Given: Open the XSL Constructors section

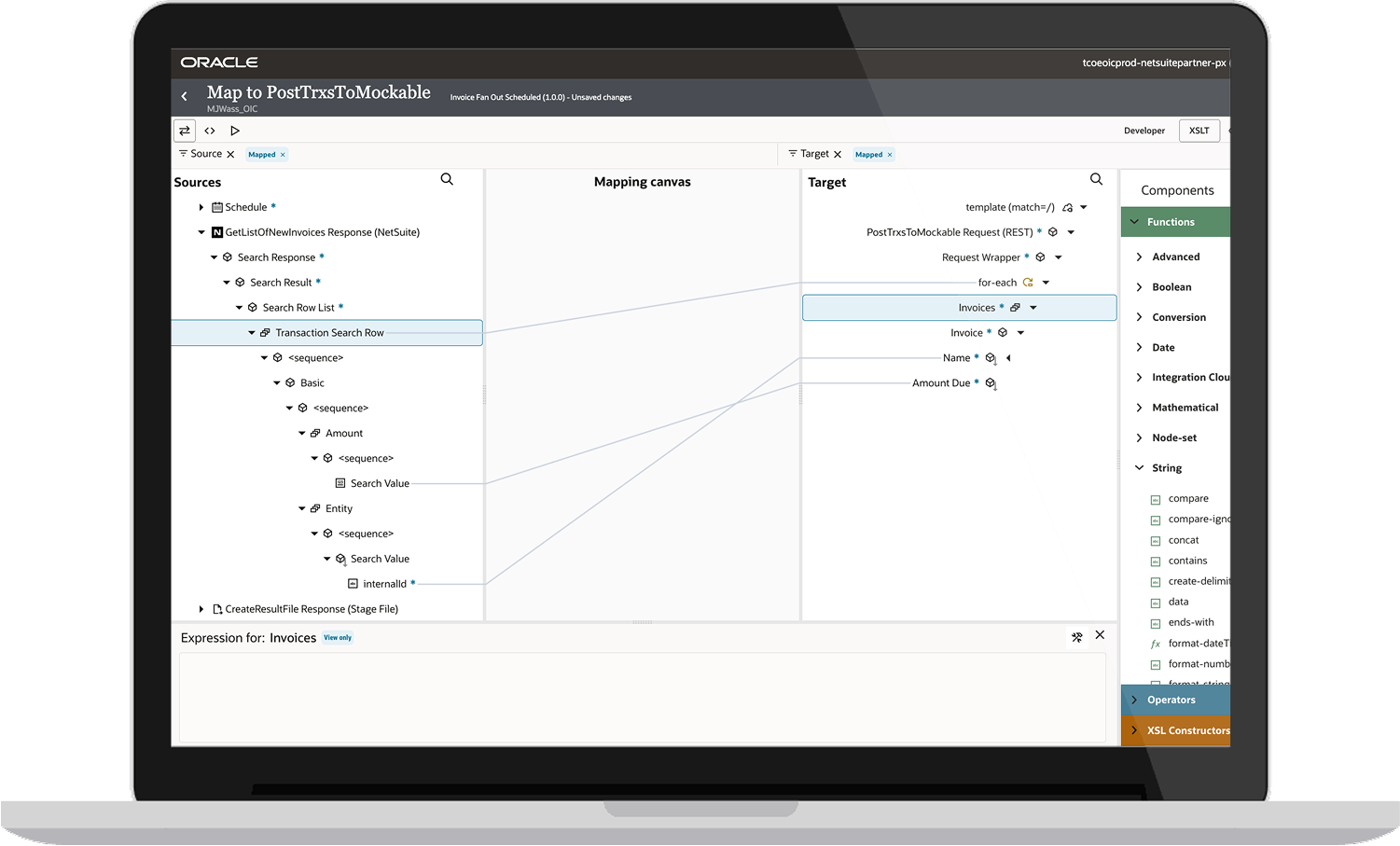Looking at the screenshot, I should [x=1186, y=730].
